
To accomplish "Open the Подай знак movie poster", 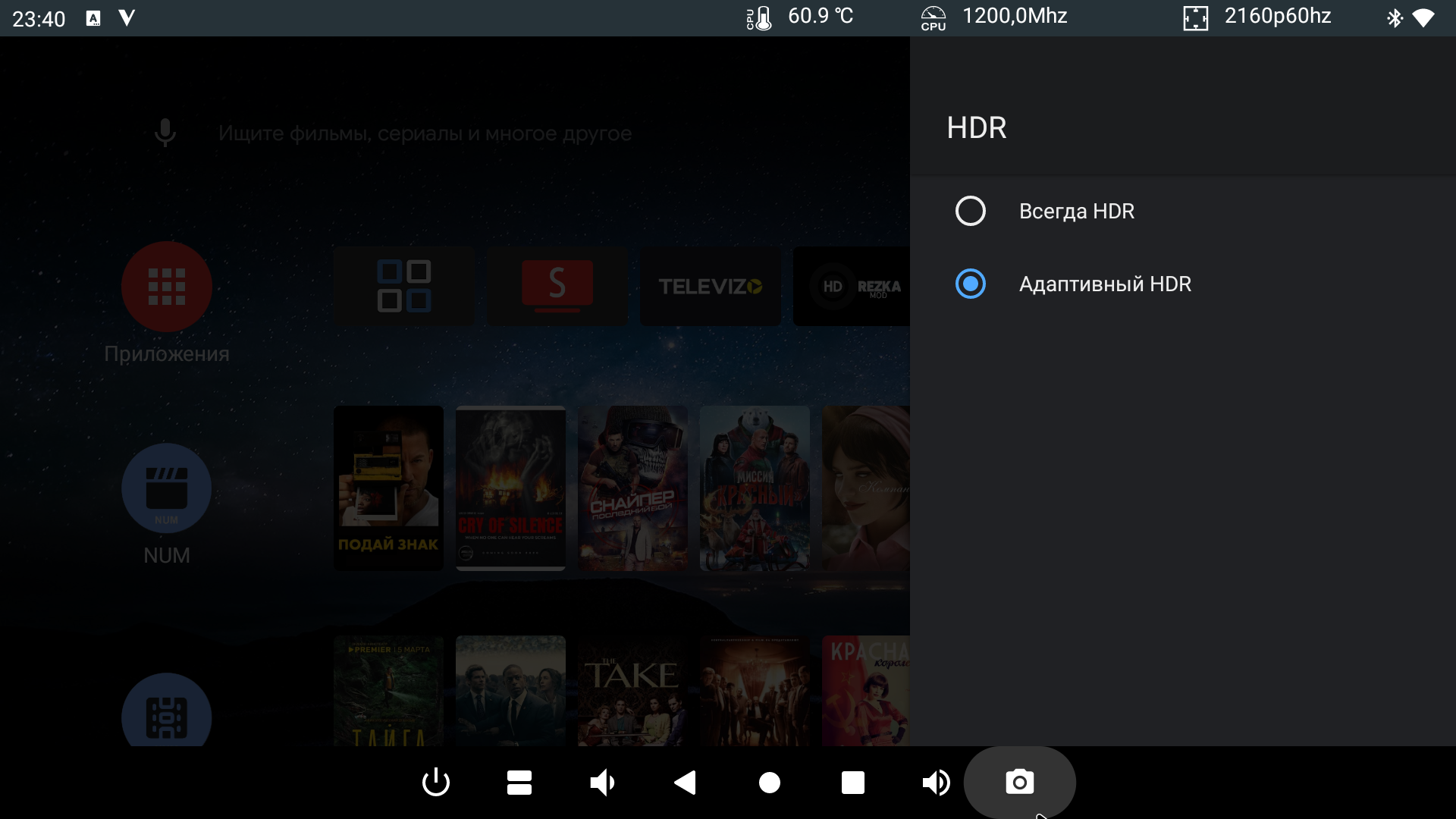I will point(388,488).
